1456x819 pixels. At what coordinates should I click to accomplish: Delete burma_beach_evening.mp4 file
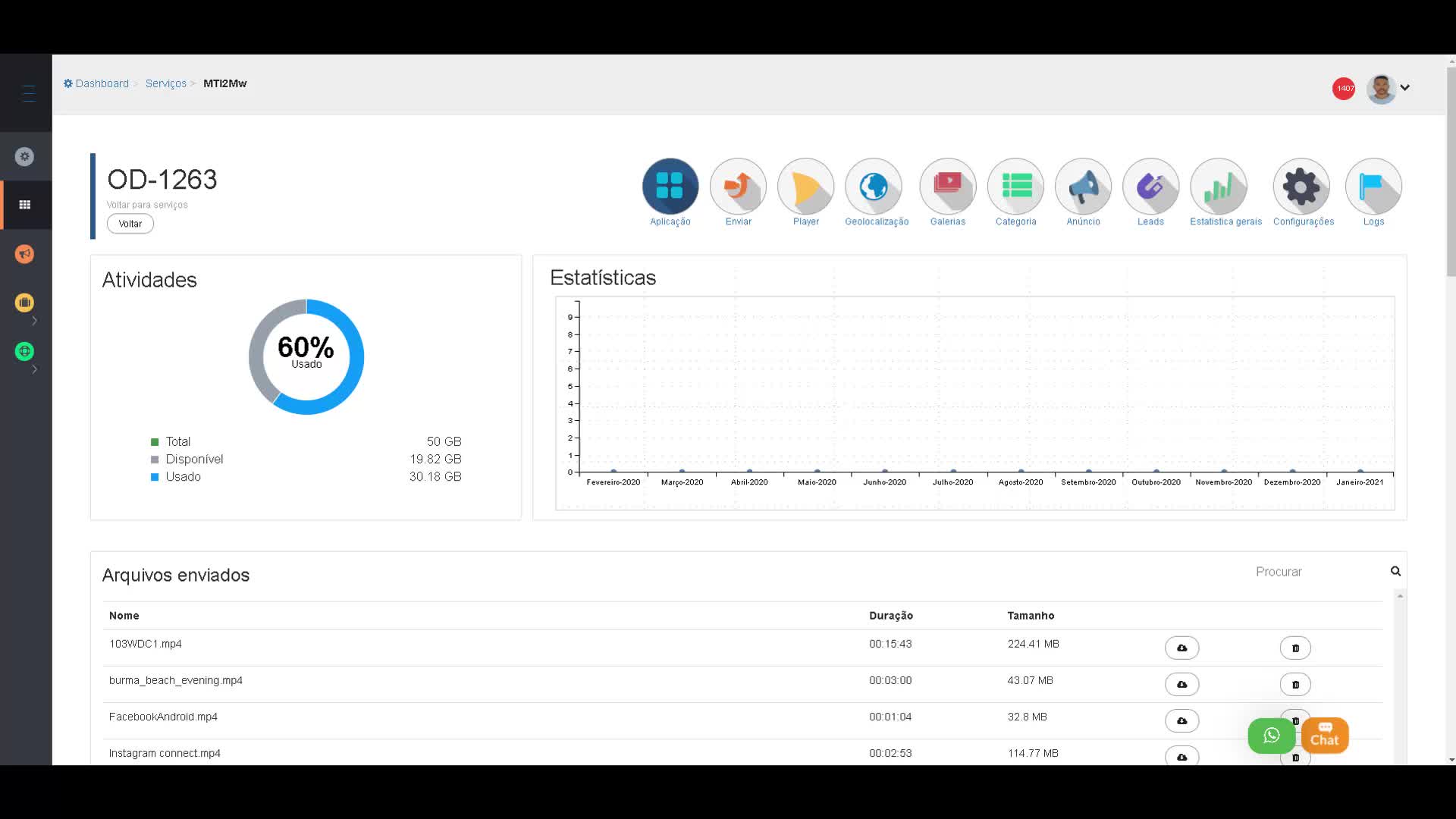pos(1295,684)
